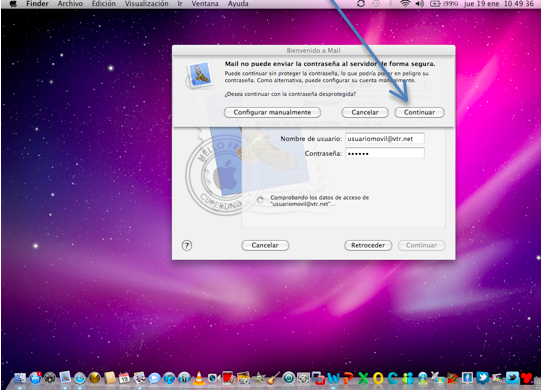
Task: Open iTunes from the Dock
Action: click(x=169, y=378)
